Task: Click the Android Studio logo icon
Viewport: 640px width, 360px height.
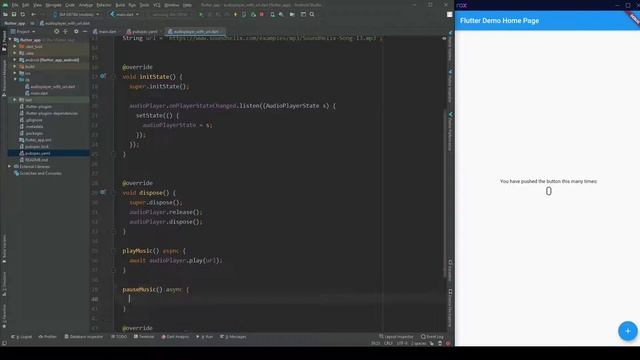Action: click(5, 5)
